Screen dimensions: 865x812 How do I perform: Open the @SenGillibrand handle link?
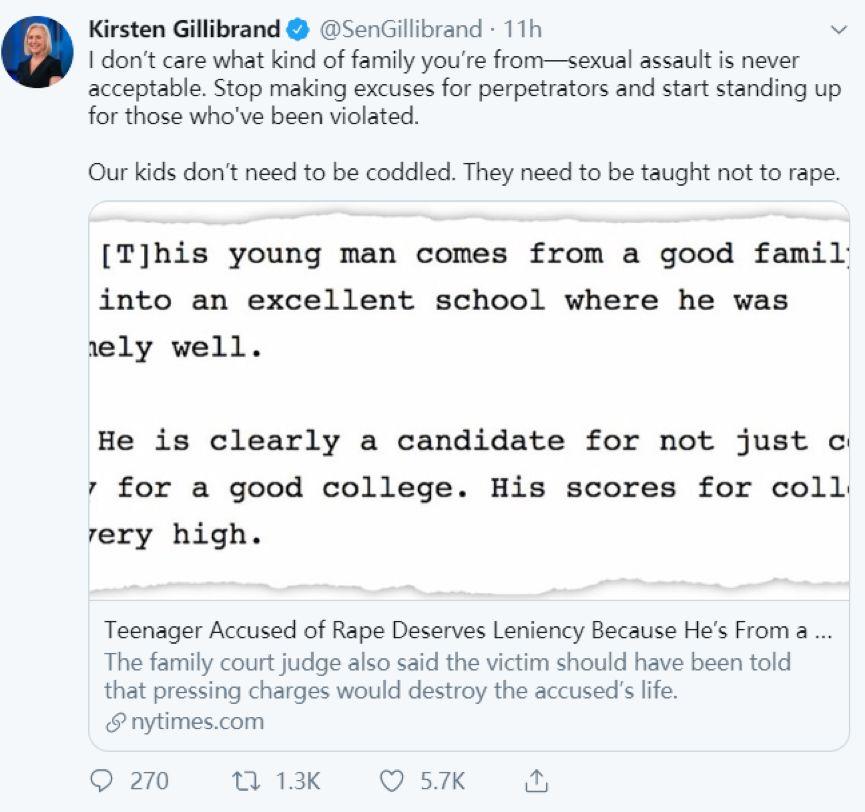400,28
